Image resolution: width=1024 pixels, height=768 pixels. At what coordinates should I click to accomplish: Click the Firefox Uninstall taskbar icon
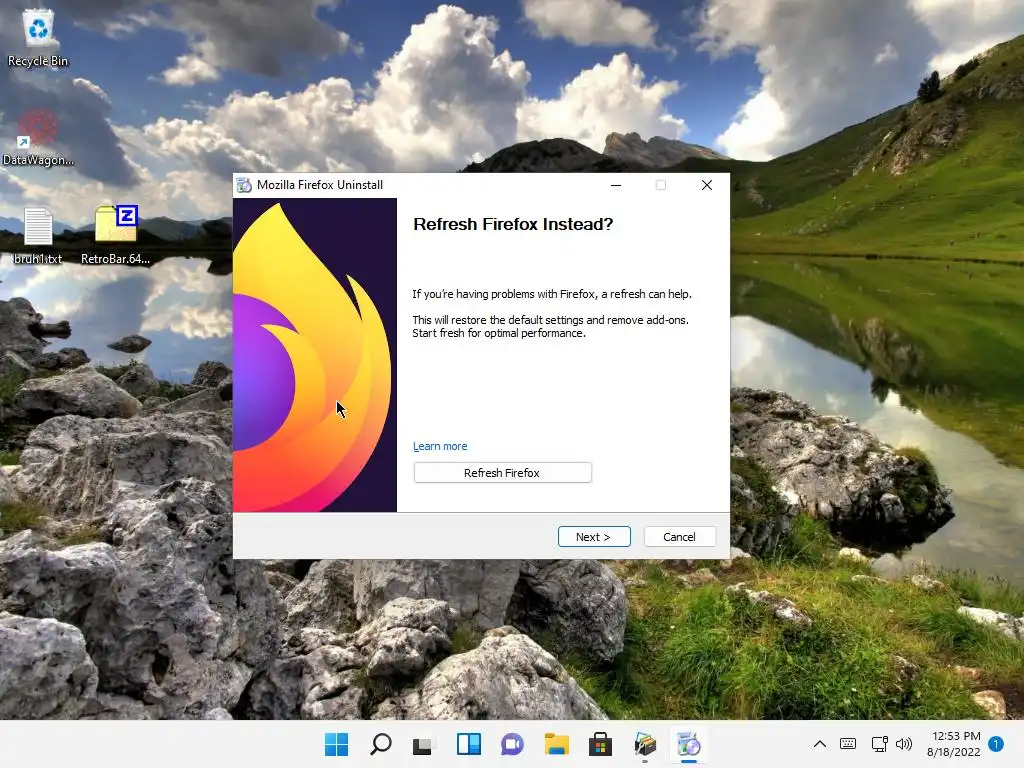click(x=688, y=744)
